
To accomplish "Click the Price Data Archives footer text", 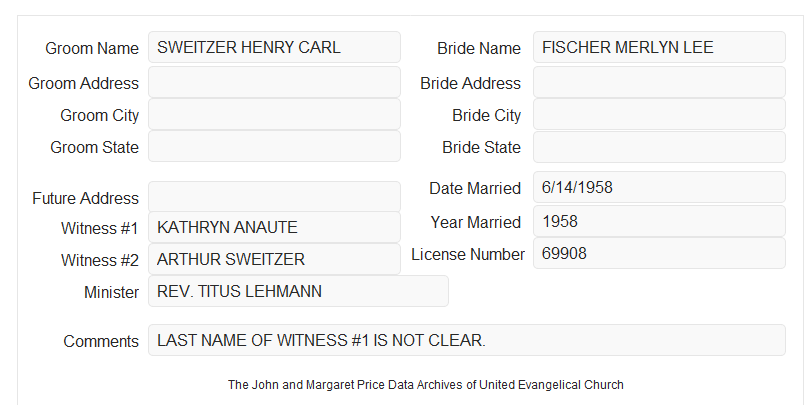I will [x=426, y=385].
